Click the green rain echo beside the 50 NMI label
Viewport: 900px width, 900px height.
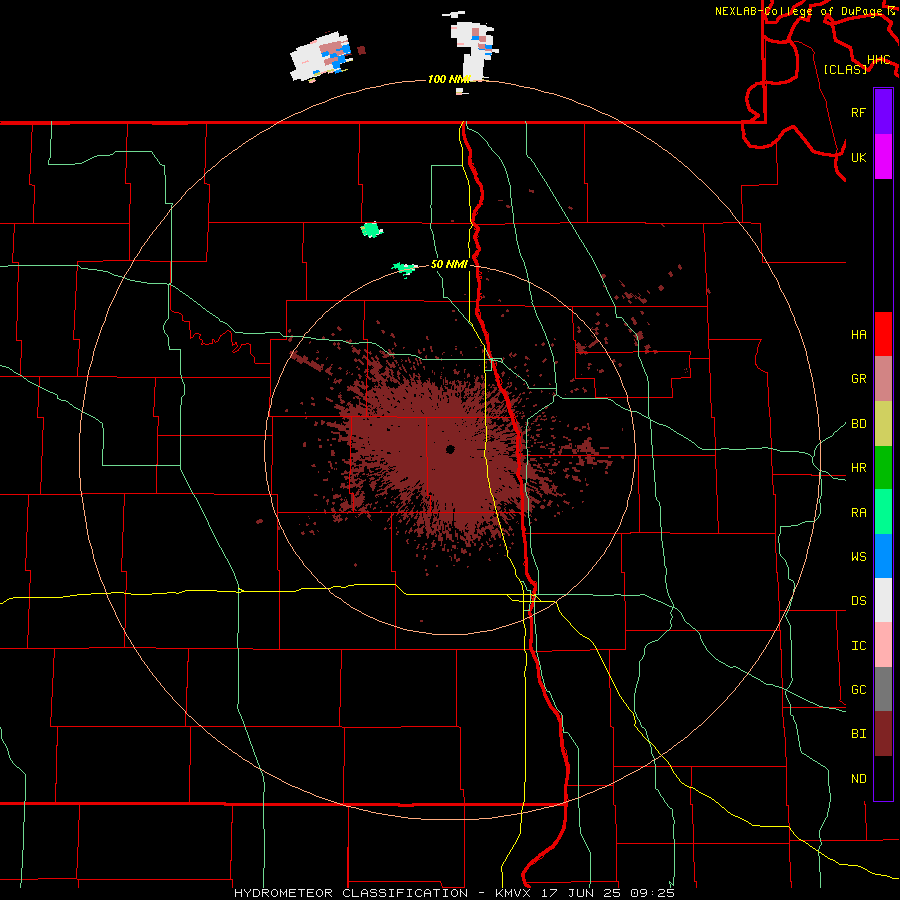(x=405, y=268)
